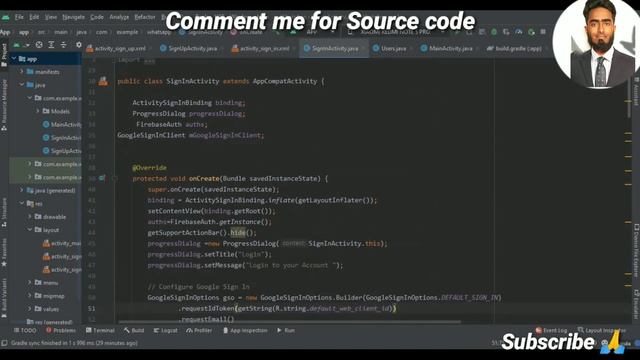640x360 pixels.
Task: Toggle the Structure sidebar tab
Action: 4,212
